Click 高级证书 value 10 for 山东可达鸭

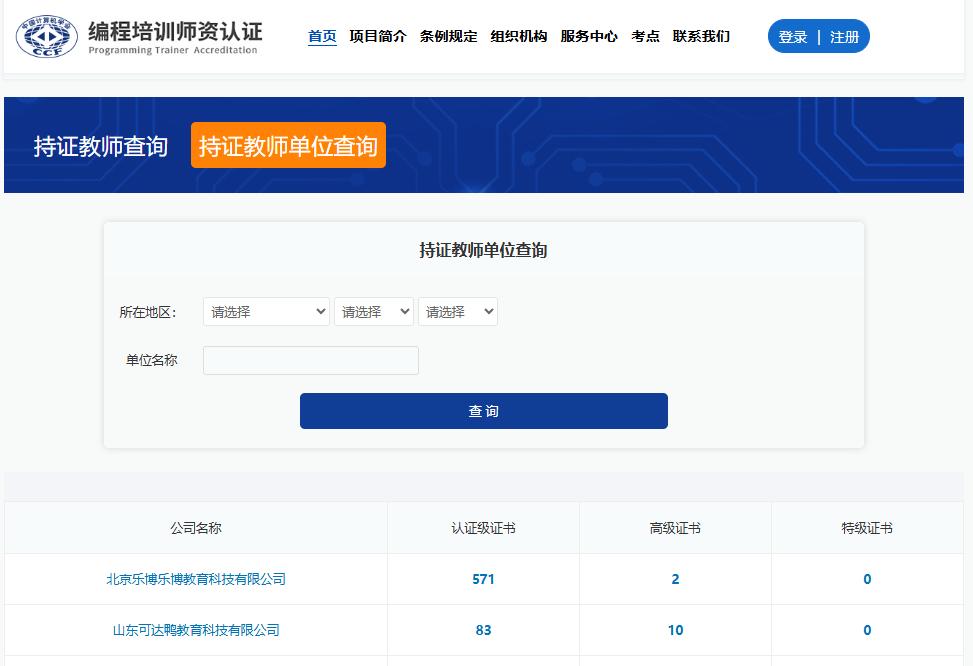click(x=675, y=630)
